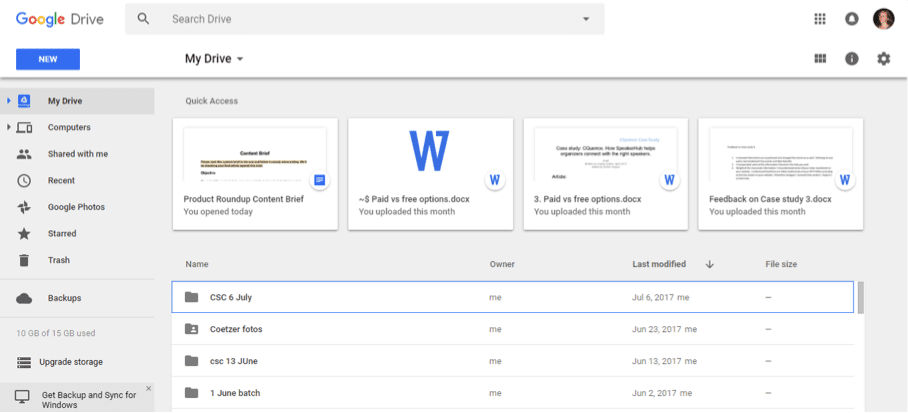Click the Owner column header
The image size is (908, 413).
pyautogui.click(x=502, y=264)
